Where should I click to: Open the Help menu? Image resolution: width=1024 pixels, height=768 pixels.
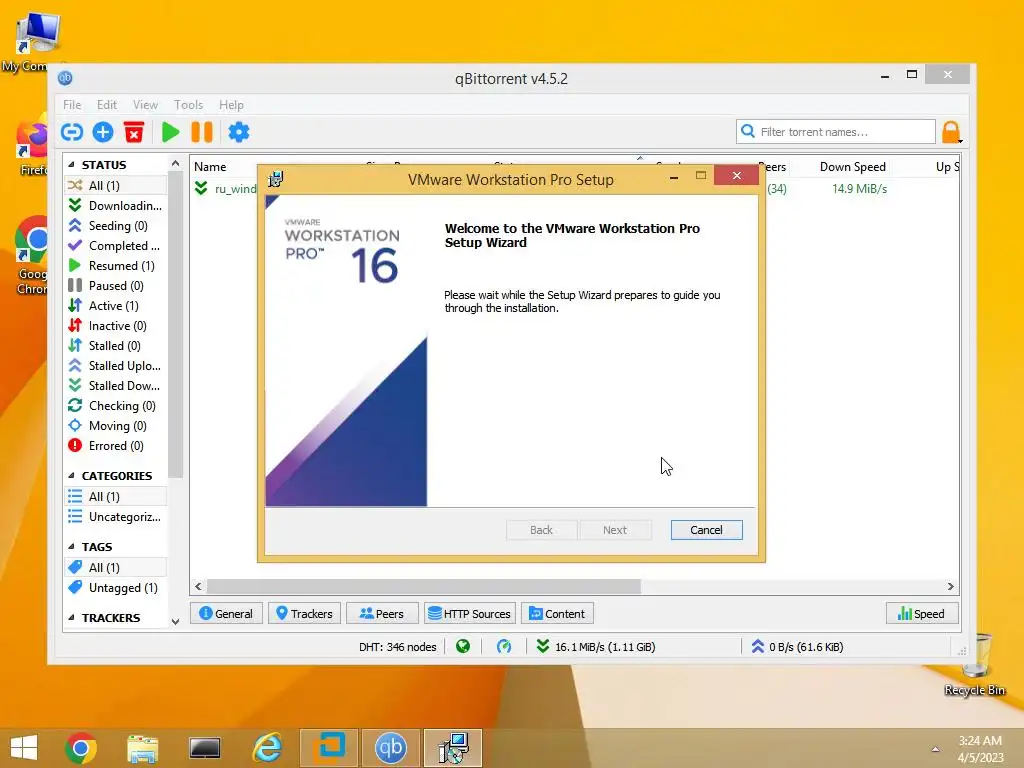pos(231,104)
